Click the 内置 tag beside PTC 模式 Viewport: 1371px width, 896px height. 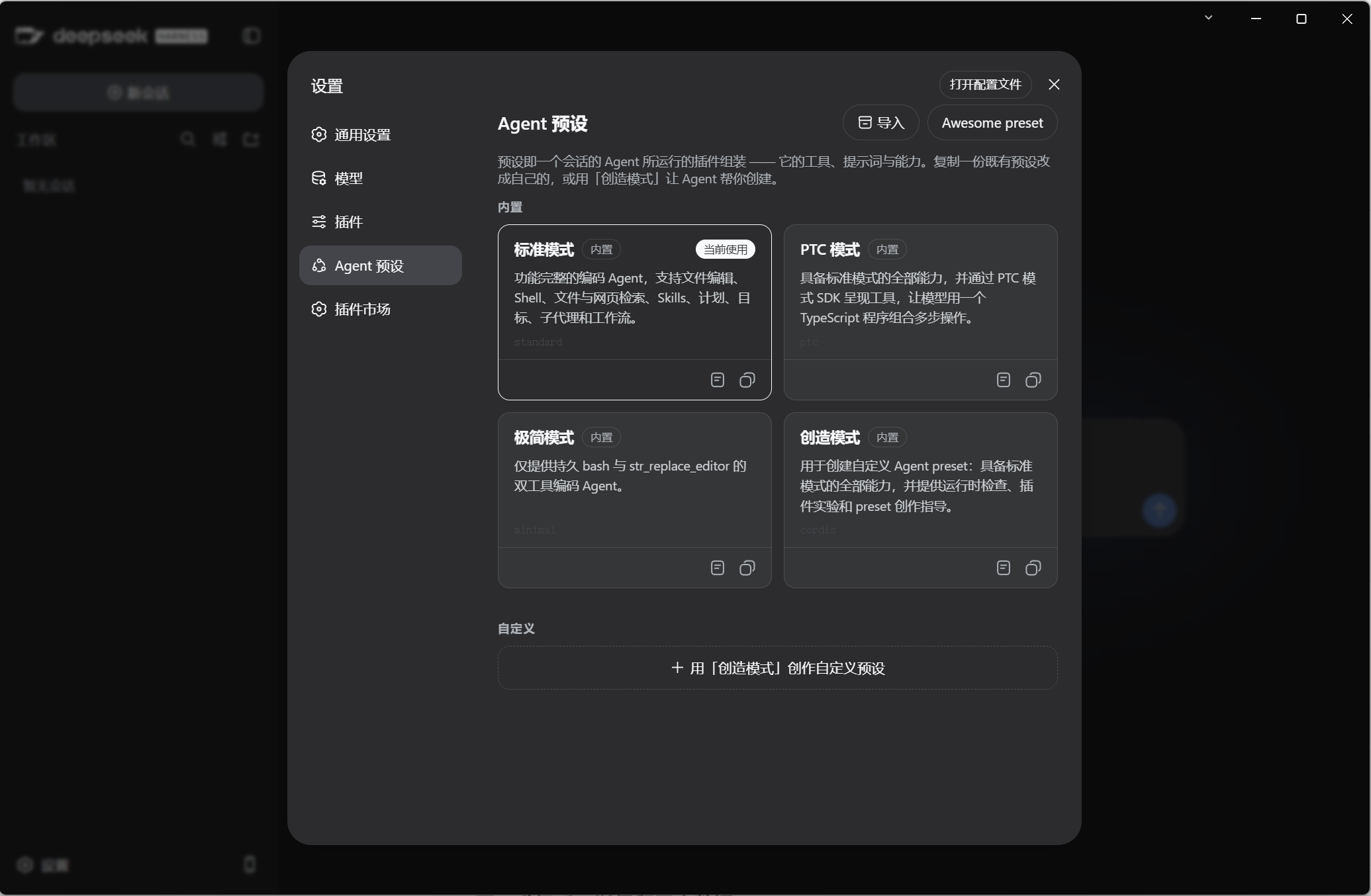pyautogui.click(x=887, y=249)
